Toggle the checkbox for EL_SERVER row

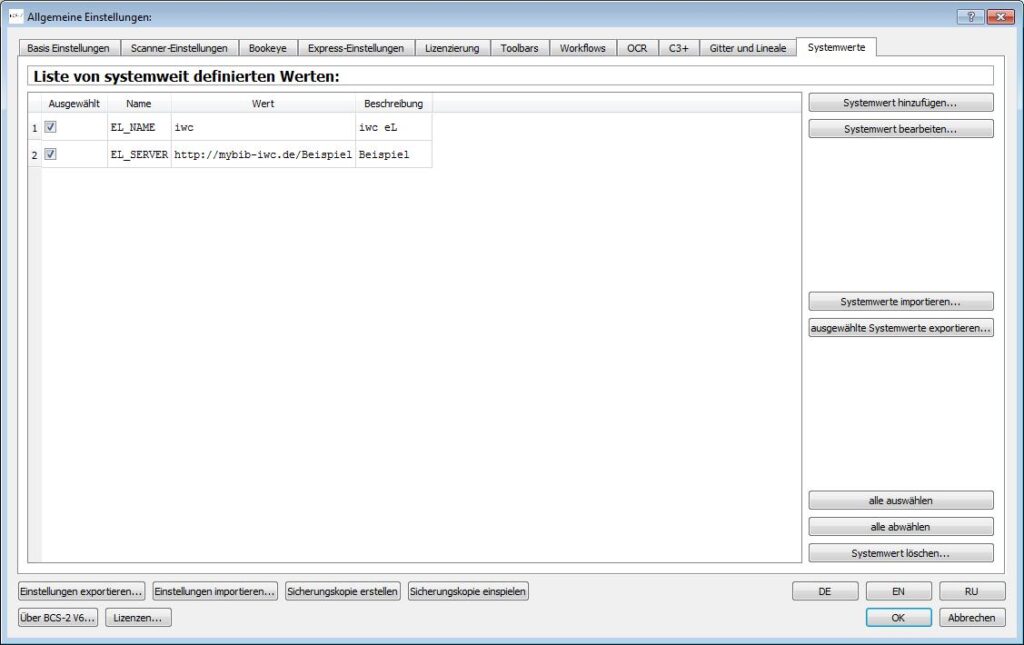coord(50,154)
